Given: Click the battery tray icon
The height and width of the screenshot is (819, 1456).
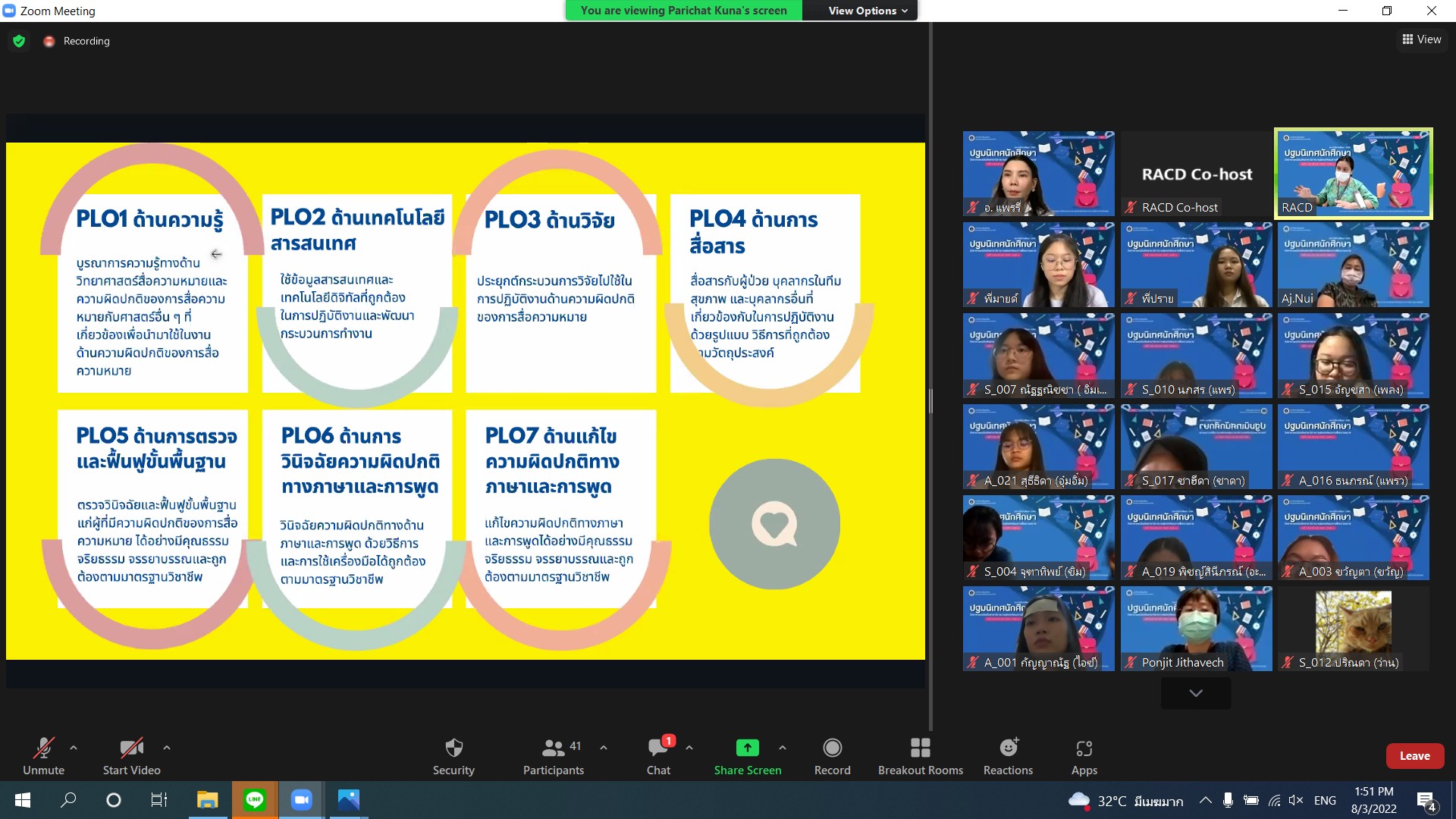Looking at the screenshot, I should coord(1251,800).
